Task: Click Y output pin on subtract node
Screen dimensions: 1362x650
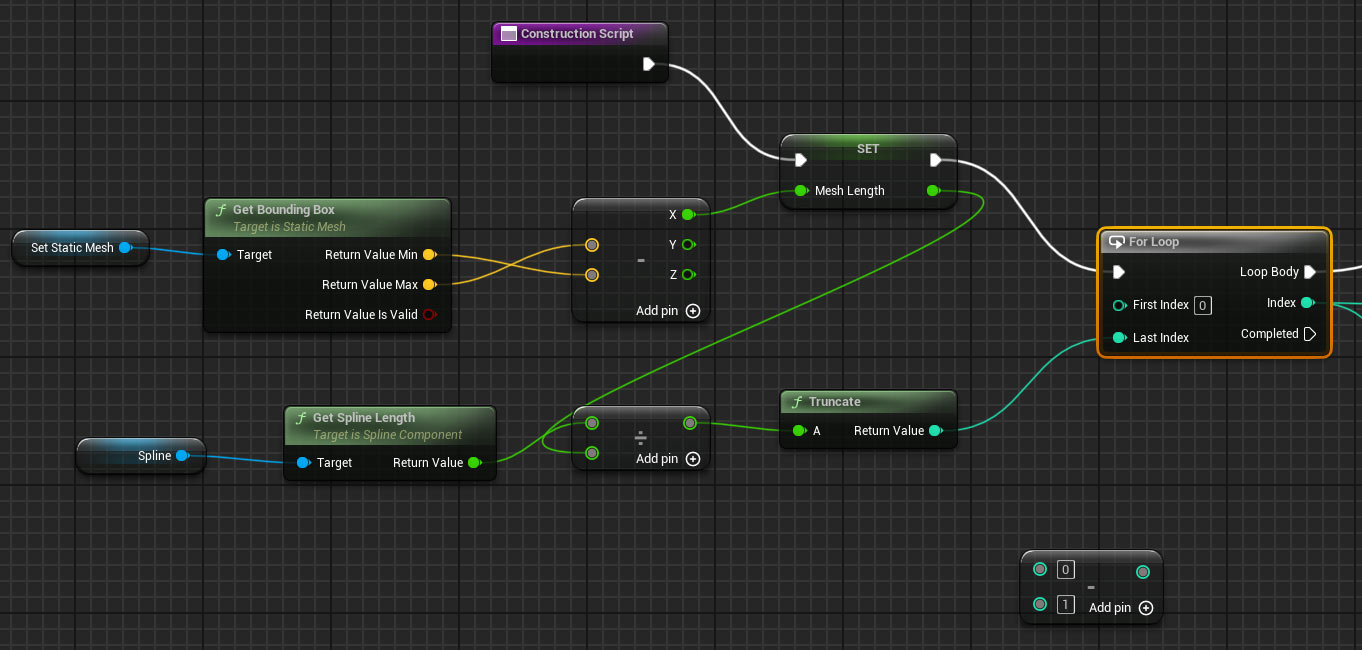Action: pos(688,244)
